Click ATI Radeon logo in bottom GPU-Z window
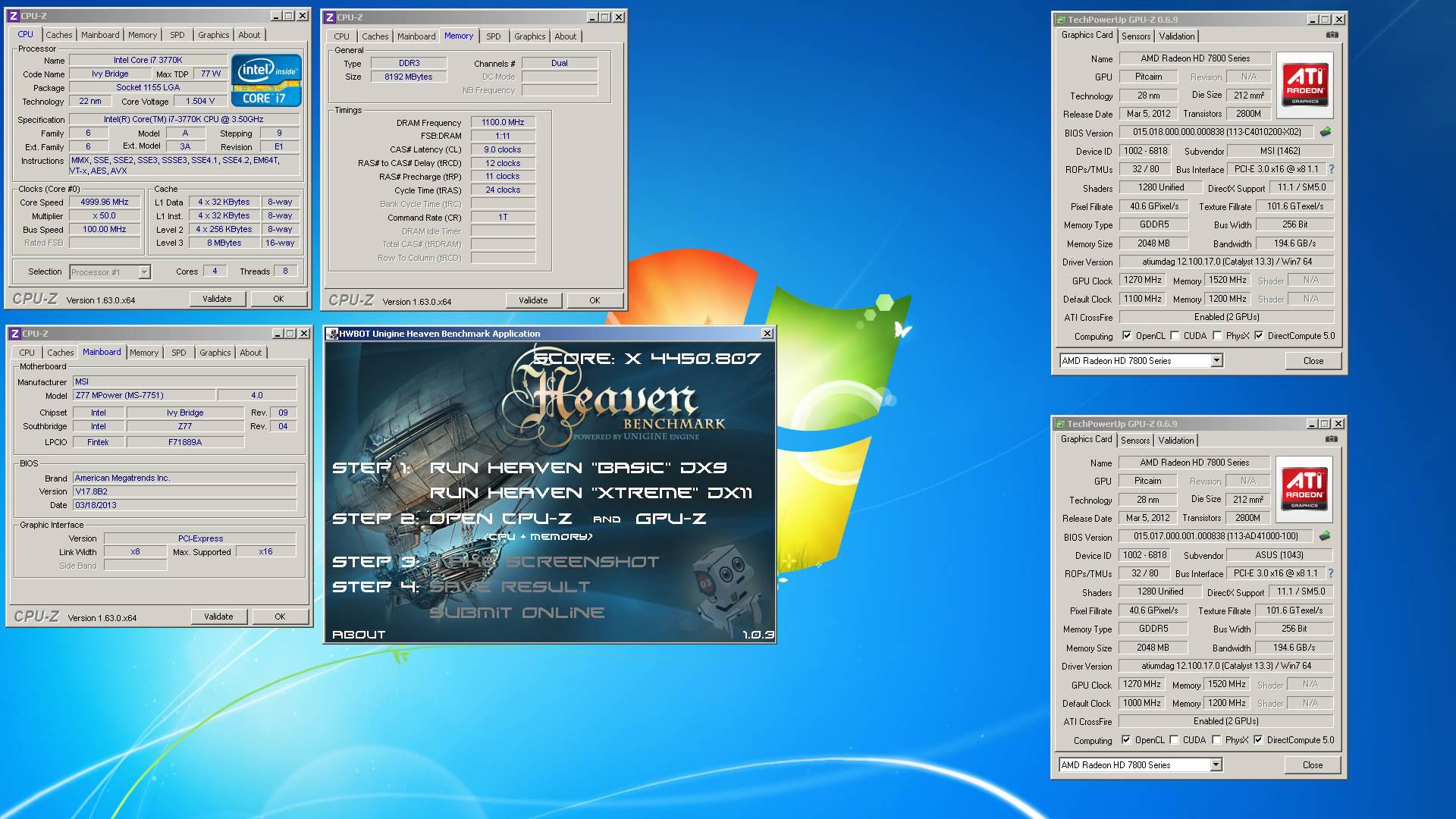Viewport: 1456px width, 819px height. (x=1304, y=489)
